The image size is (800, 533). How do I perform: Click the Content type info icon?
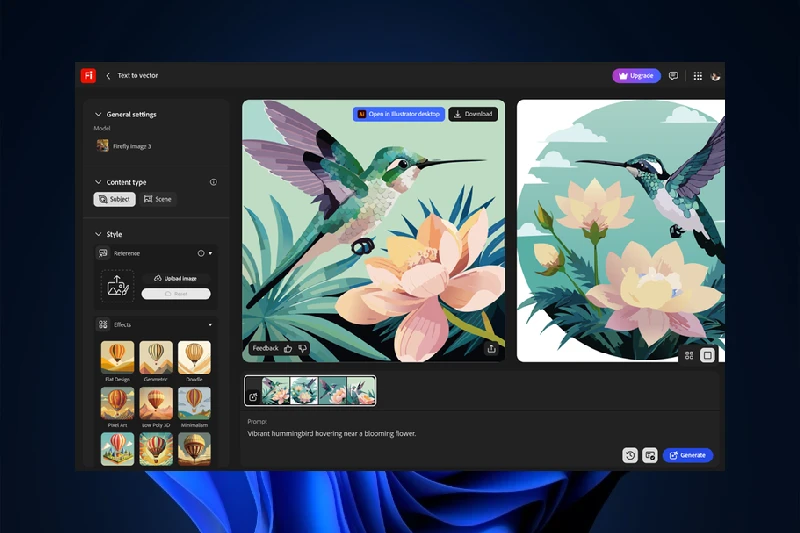tap(213, 183)
